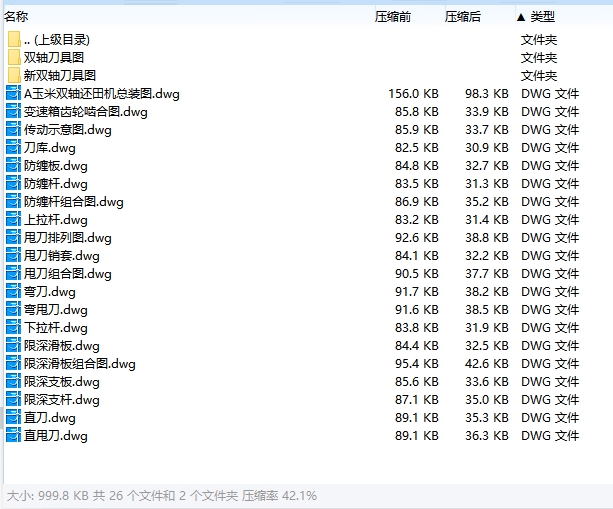
Task: Select the 防缠杆.dwg file icon
Action: coord(13,183)
